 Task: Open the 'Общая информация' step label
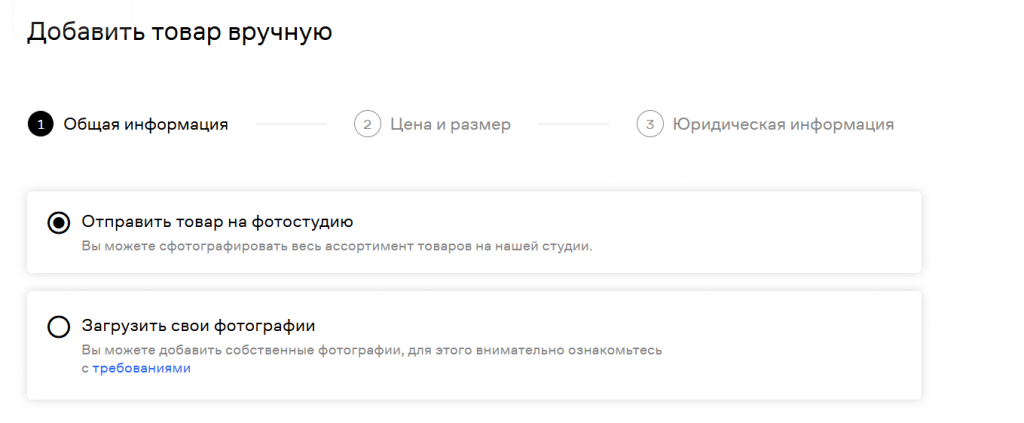coord(146,125)
